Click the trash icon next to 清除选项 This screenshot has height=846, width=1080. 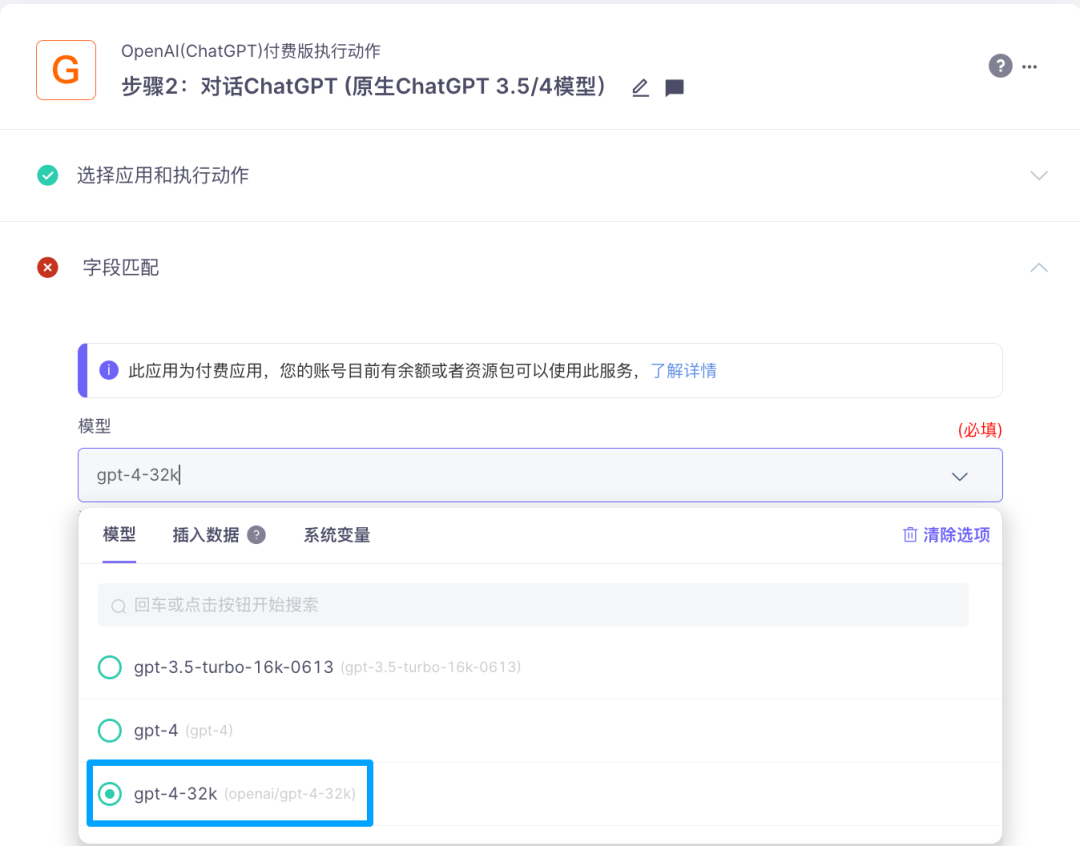910,535
